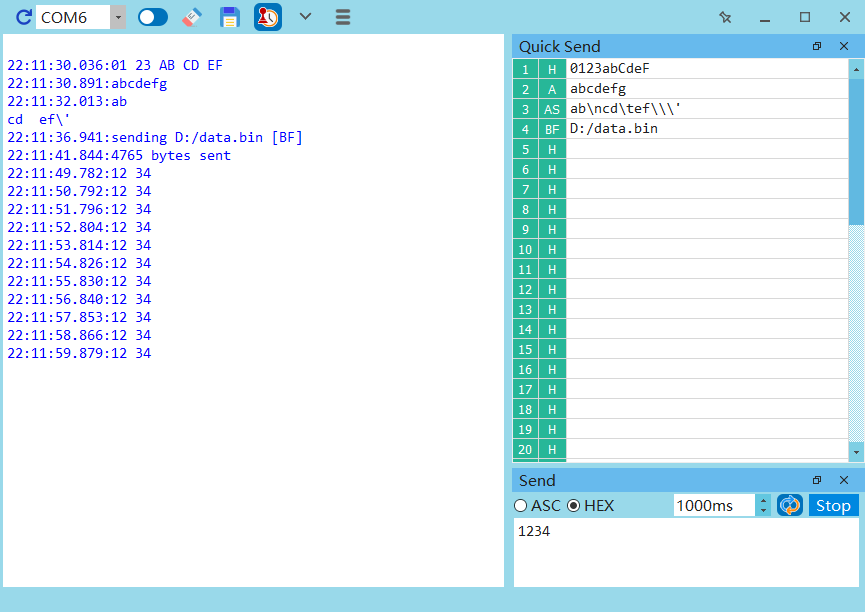The width and height of the screenshot is (865, 612).
Task: Decrease the send interval stepper
Action: tap(763, 511)
